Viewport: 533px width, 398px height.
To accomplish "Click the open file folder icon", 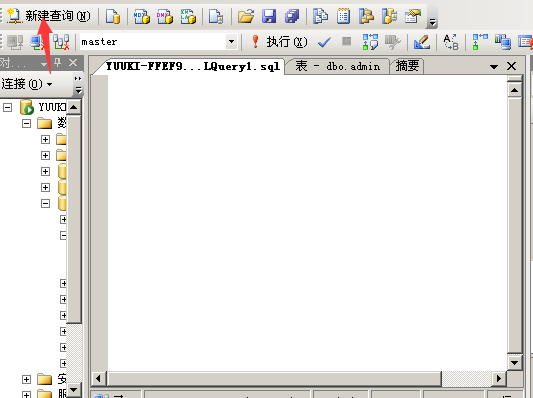I will tap(246, 16).
